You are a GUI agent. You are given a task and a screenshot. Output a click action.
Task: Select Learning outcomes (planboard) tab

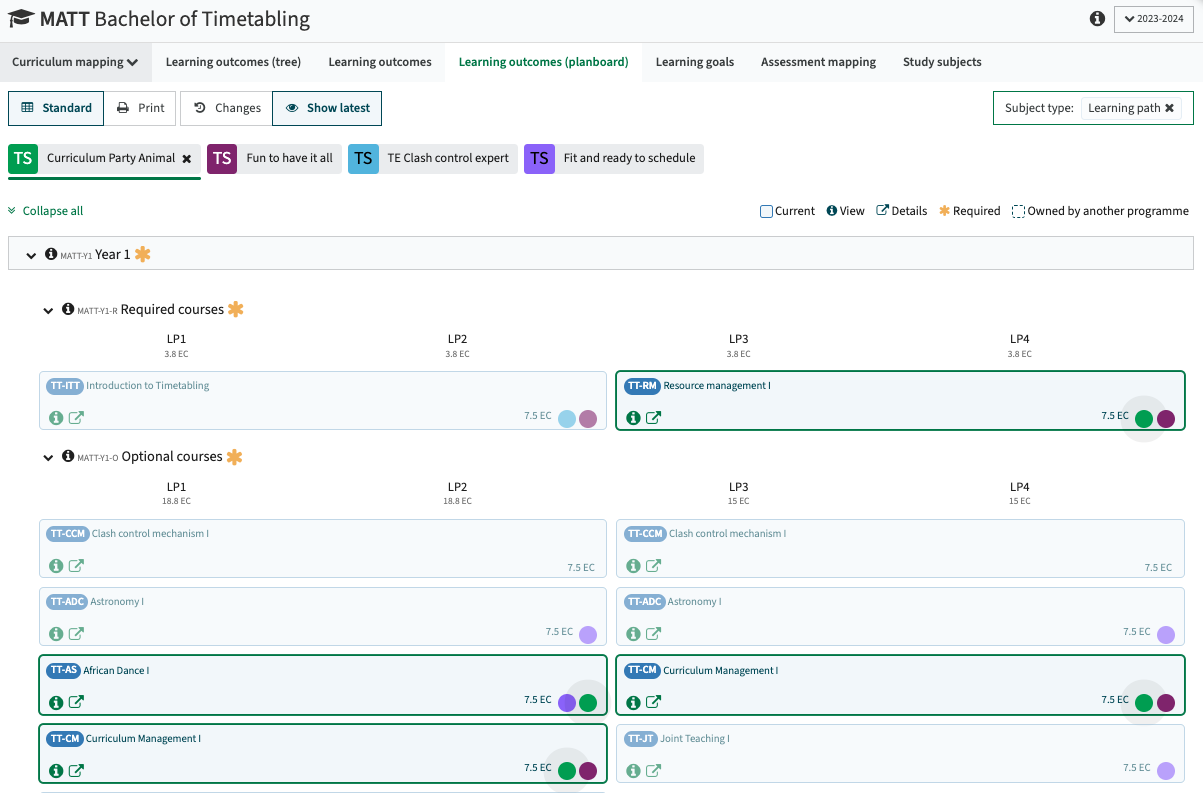(543, 62)
